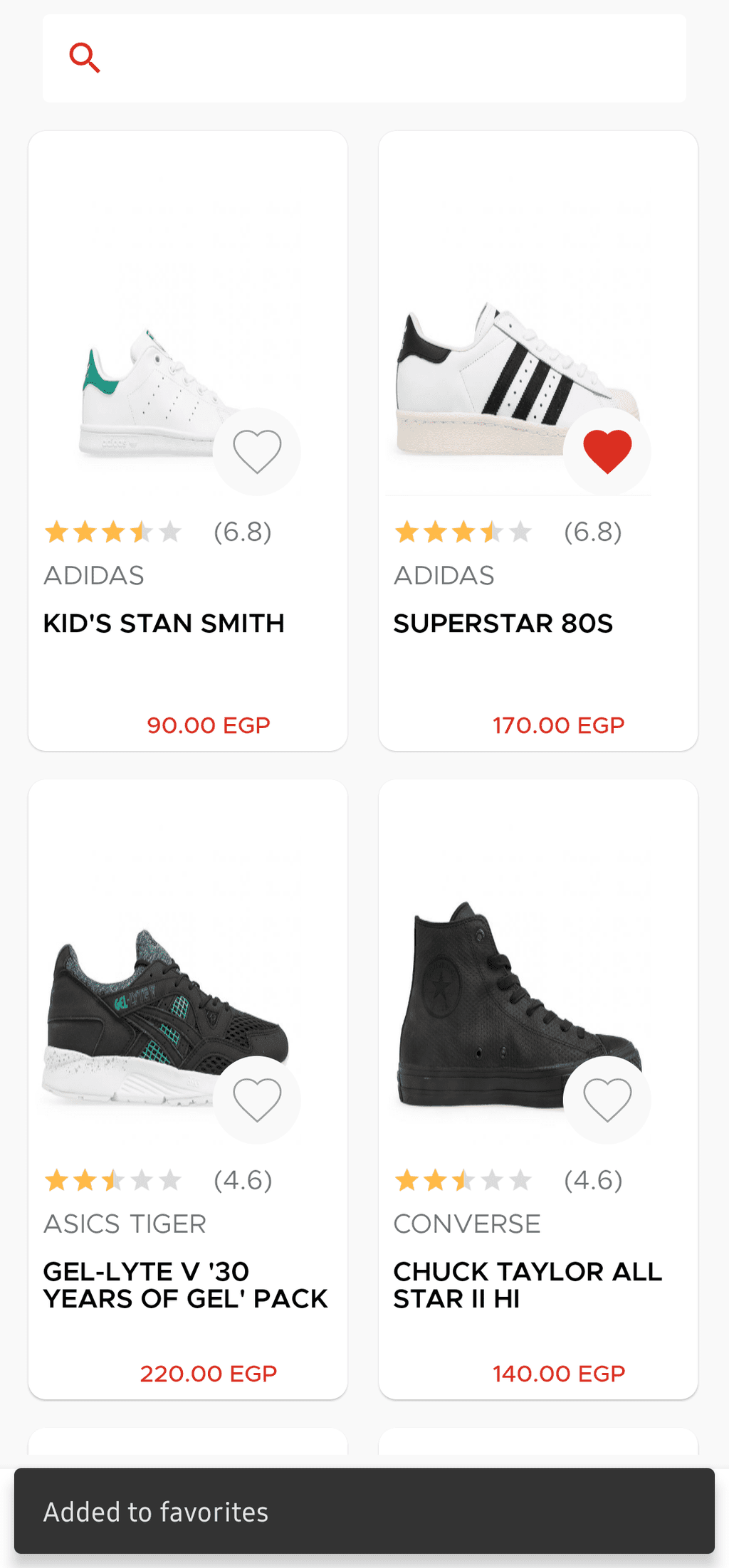Toggle heart on Chuck Taylor All Star
Viewport: 729px width, 1568px height.
point(607,1100)
